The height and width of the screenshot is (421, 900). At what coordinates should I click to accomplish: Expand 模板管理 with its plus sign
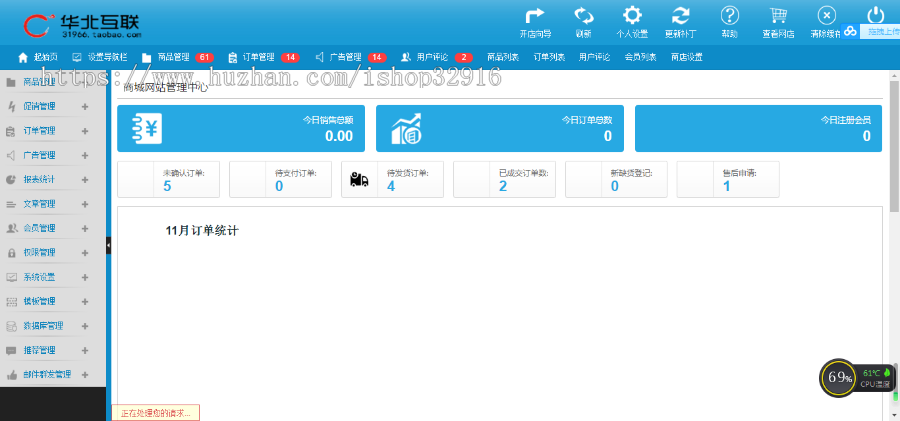pyautogui.click(x=85, y=301)
